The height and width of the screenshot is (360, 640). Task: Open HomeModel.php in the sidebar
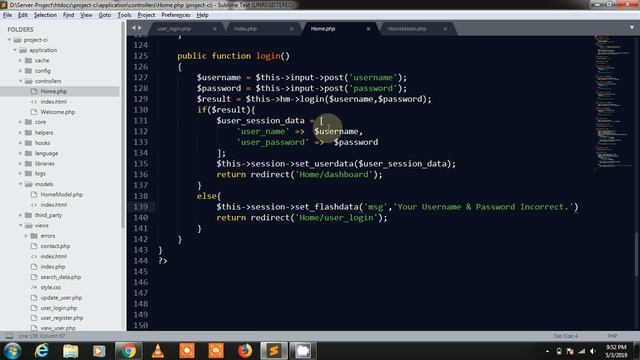(x=62, y=195)
